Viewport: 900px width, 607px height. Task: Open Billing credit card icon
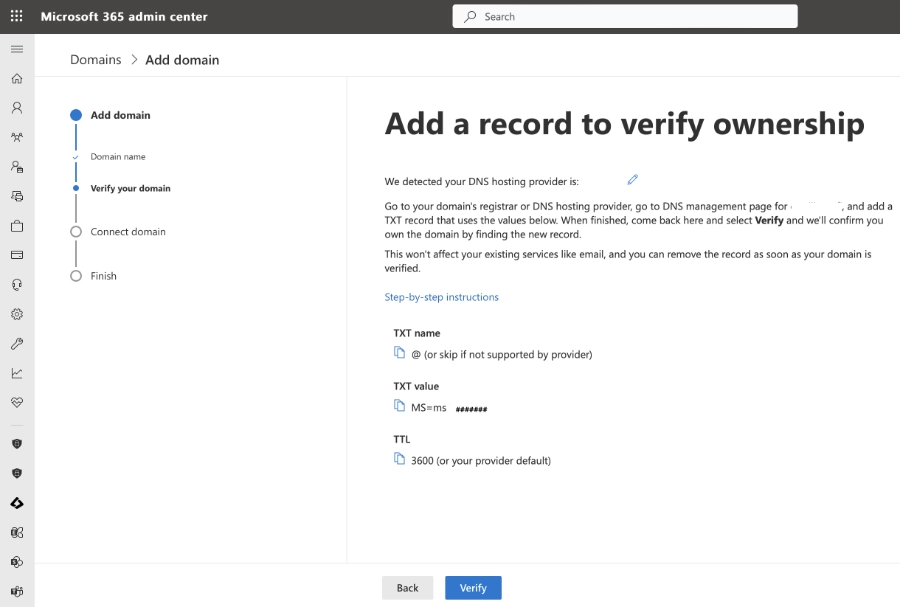coord(17,255)
